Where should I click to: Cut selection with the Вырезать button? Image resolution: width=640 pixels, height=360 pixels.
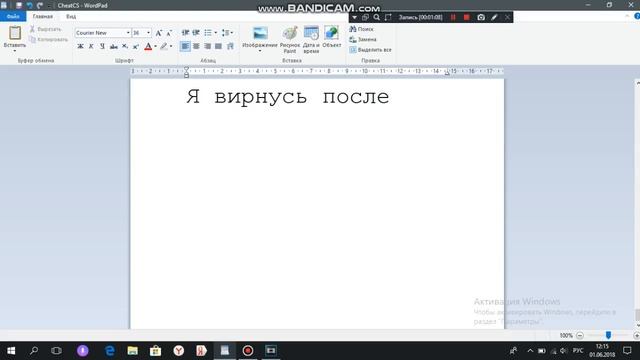(45, 29)
